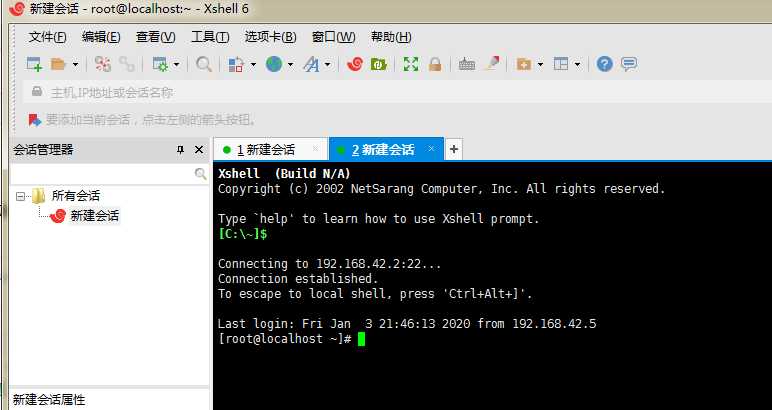
Task: Click the keyboard mapping toolbar icon
Action: point(466,64)
